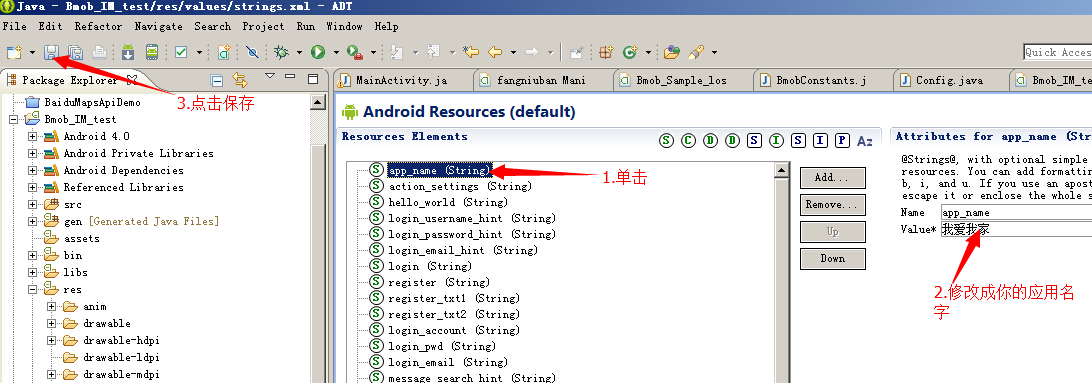Go to Last Edit Location icon
The width and height of the screenshot is (1092, 383).
point(471,52)
